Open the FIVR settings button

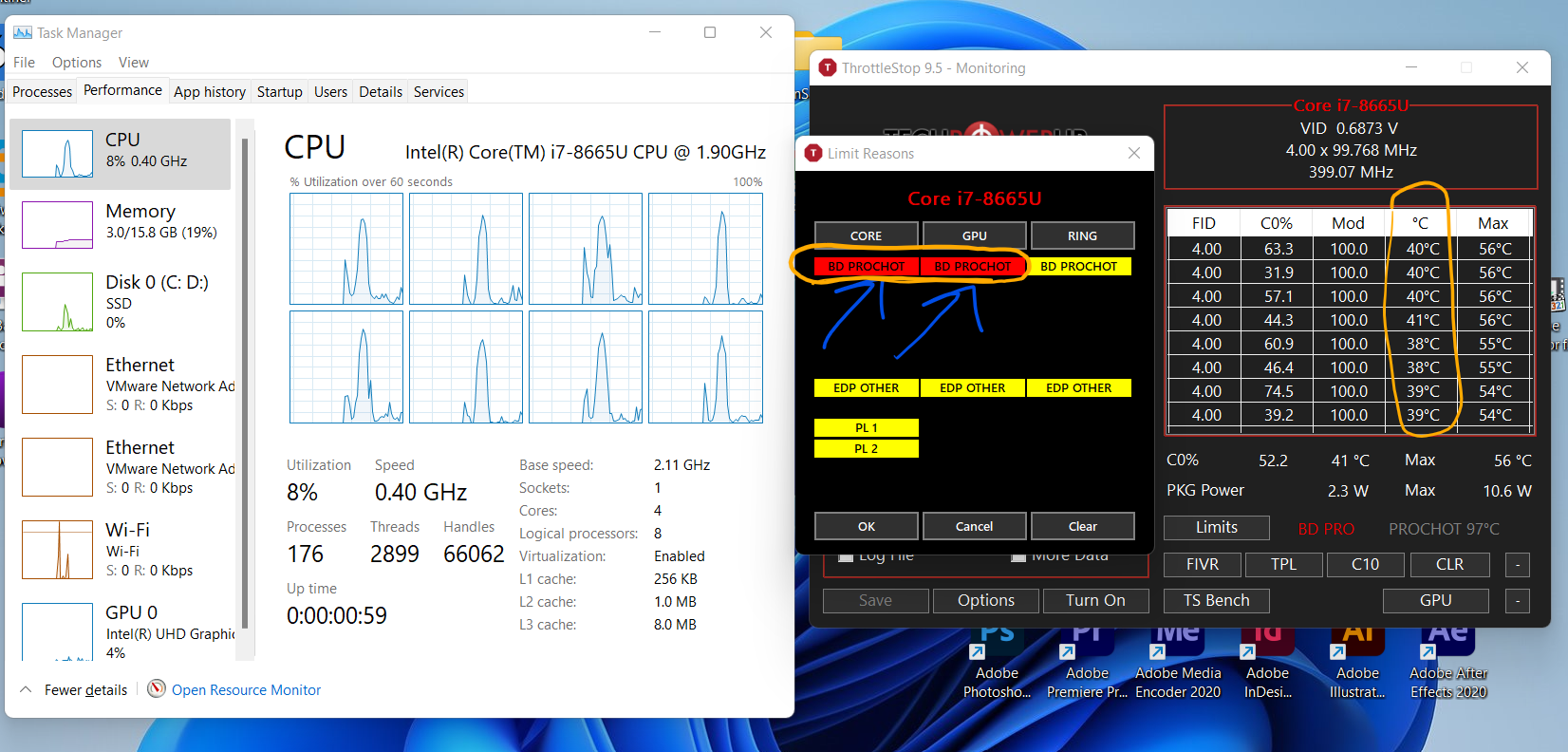click(x=1203, y=564)
